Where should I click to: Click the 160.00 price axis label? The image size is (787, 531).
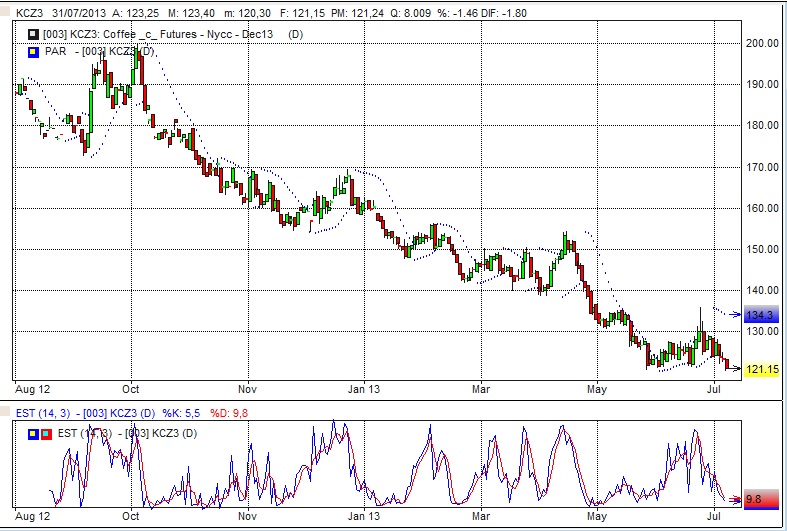[762, 208]
